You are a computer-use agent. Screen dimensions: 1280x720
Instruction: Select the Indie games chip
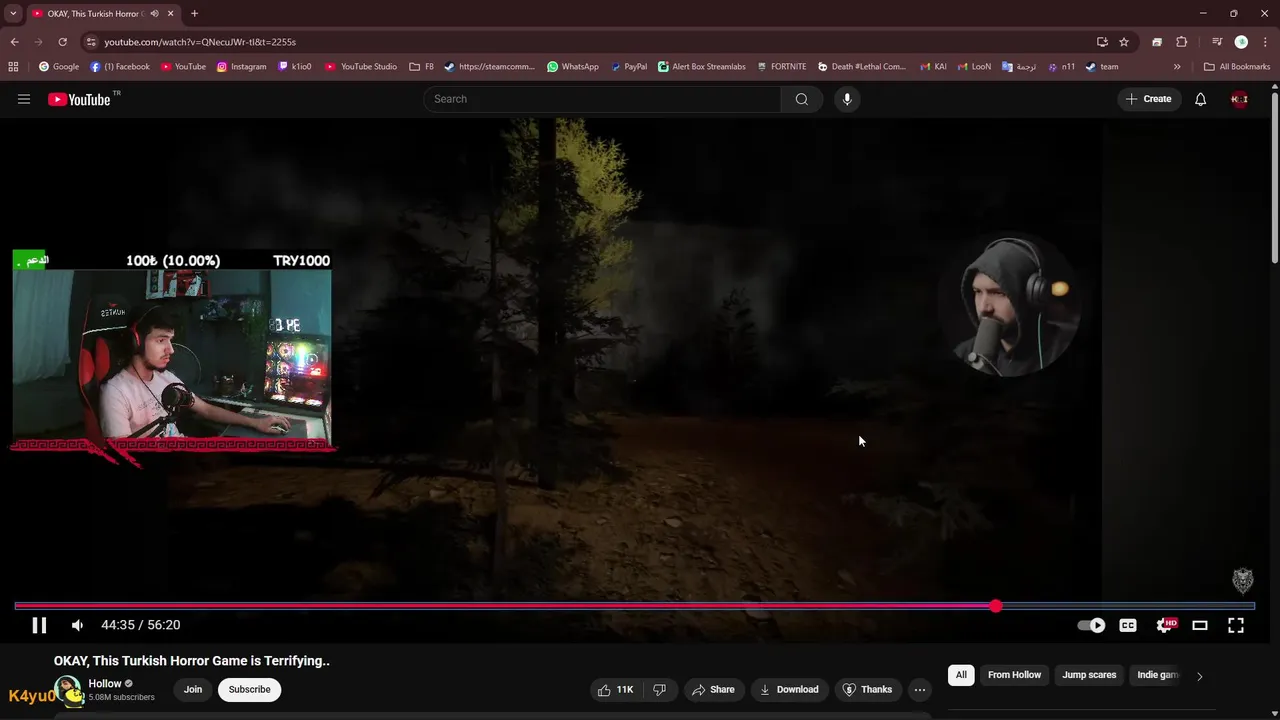1157,675
